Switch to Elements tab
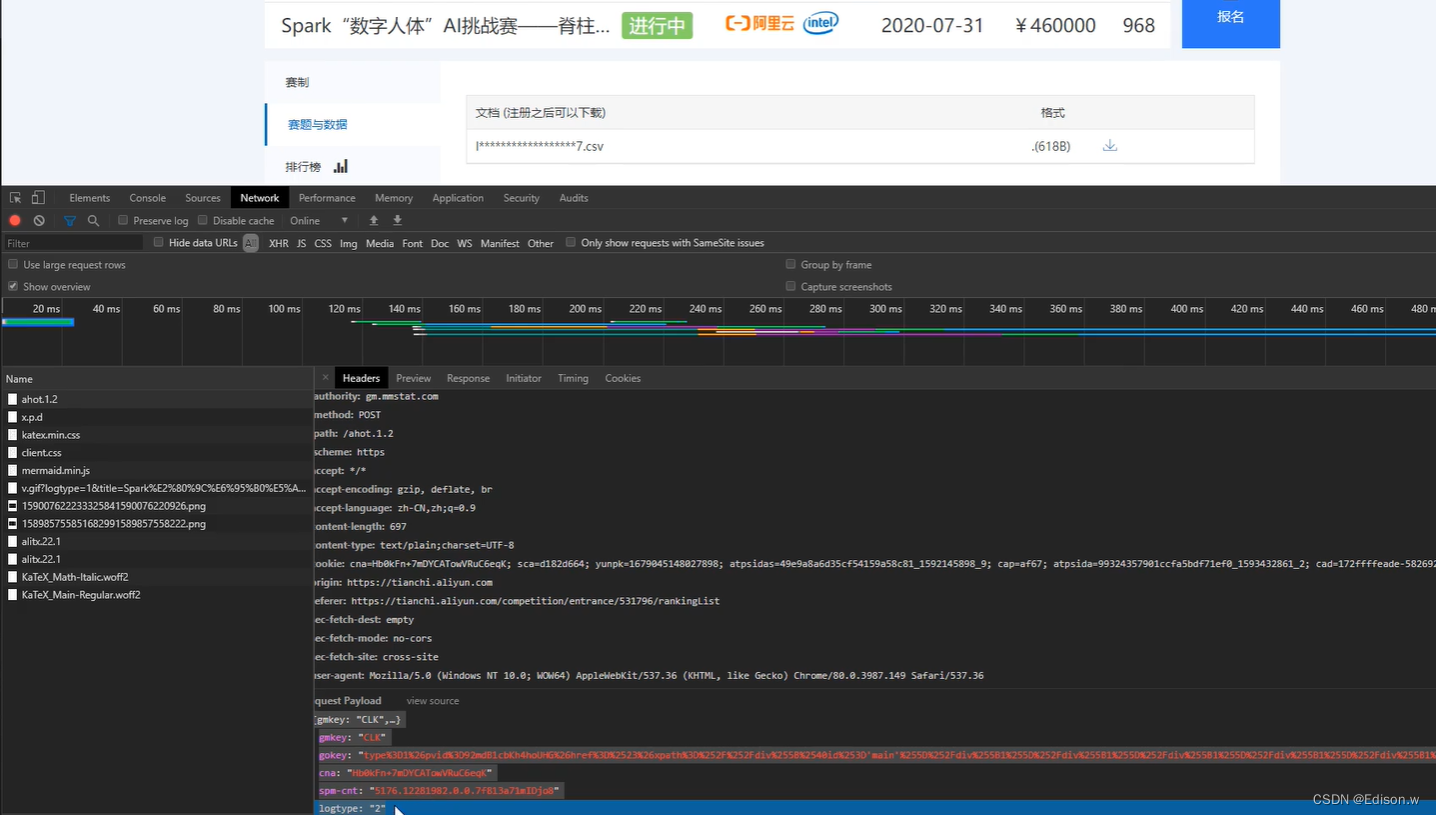Viewport: 1436px width, 815px height. [x=90, y=198]
